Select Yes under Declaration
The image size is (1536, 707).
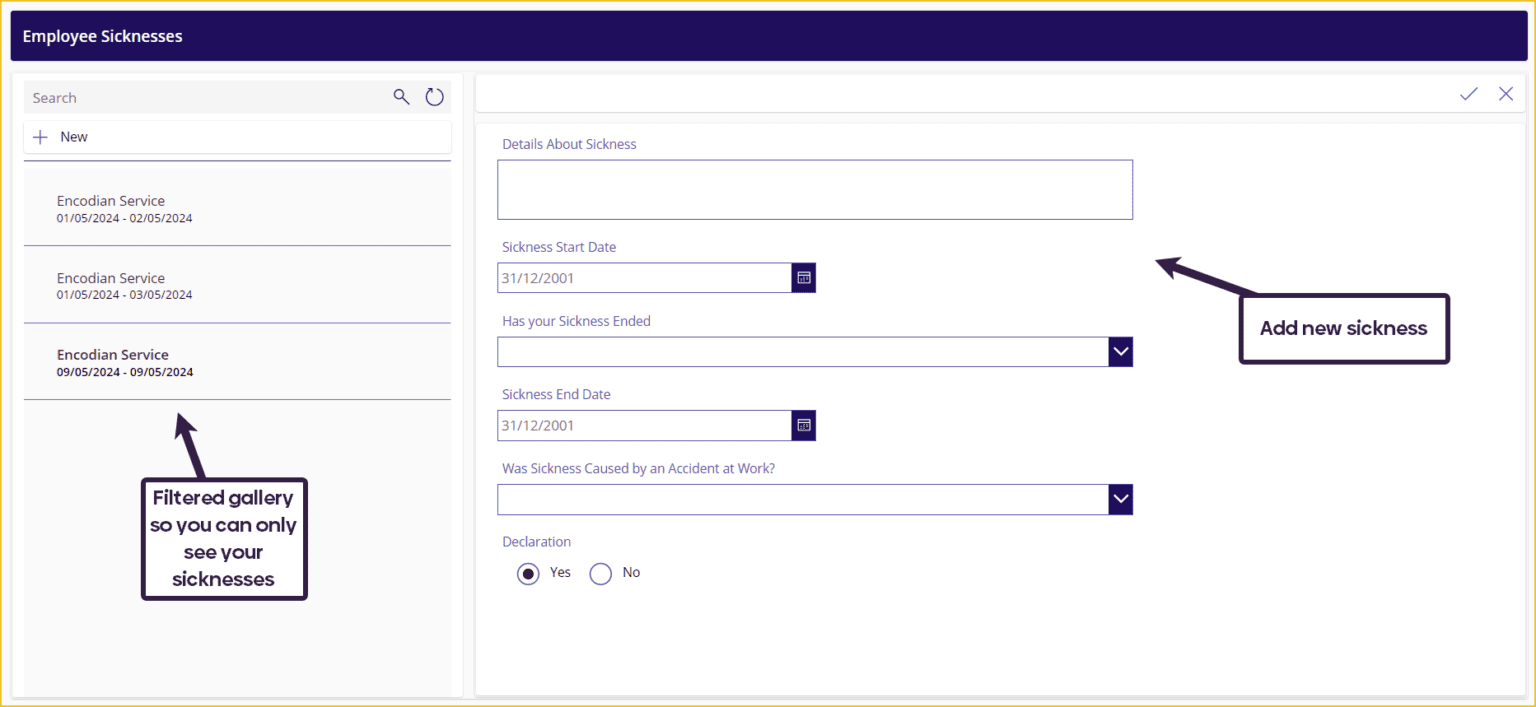coord(528,573)
